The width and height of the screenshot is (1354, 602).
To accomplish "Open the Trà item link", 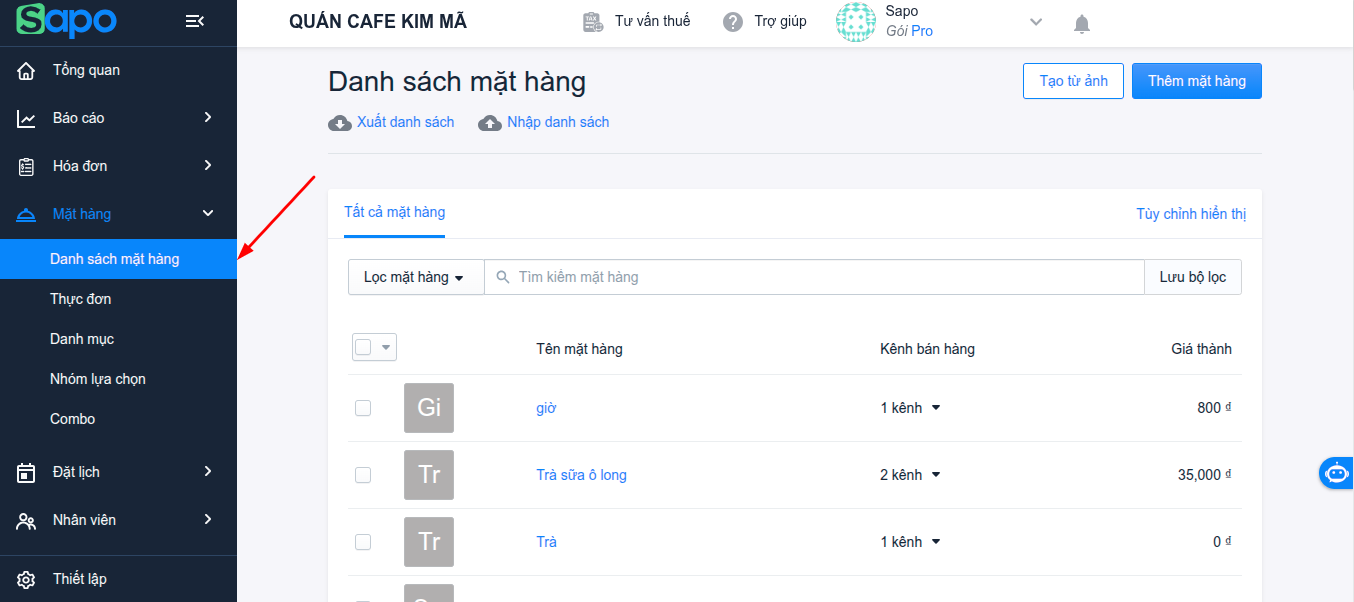I will [x=546, y=542].
